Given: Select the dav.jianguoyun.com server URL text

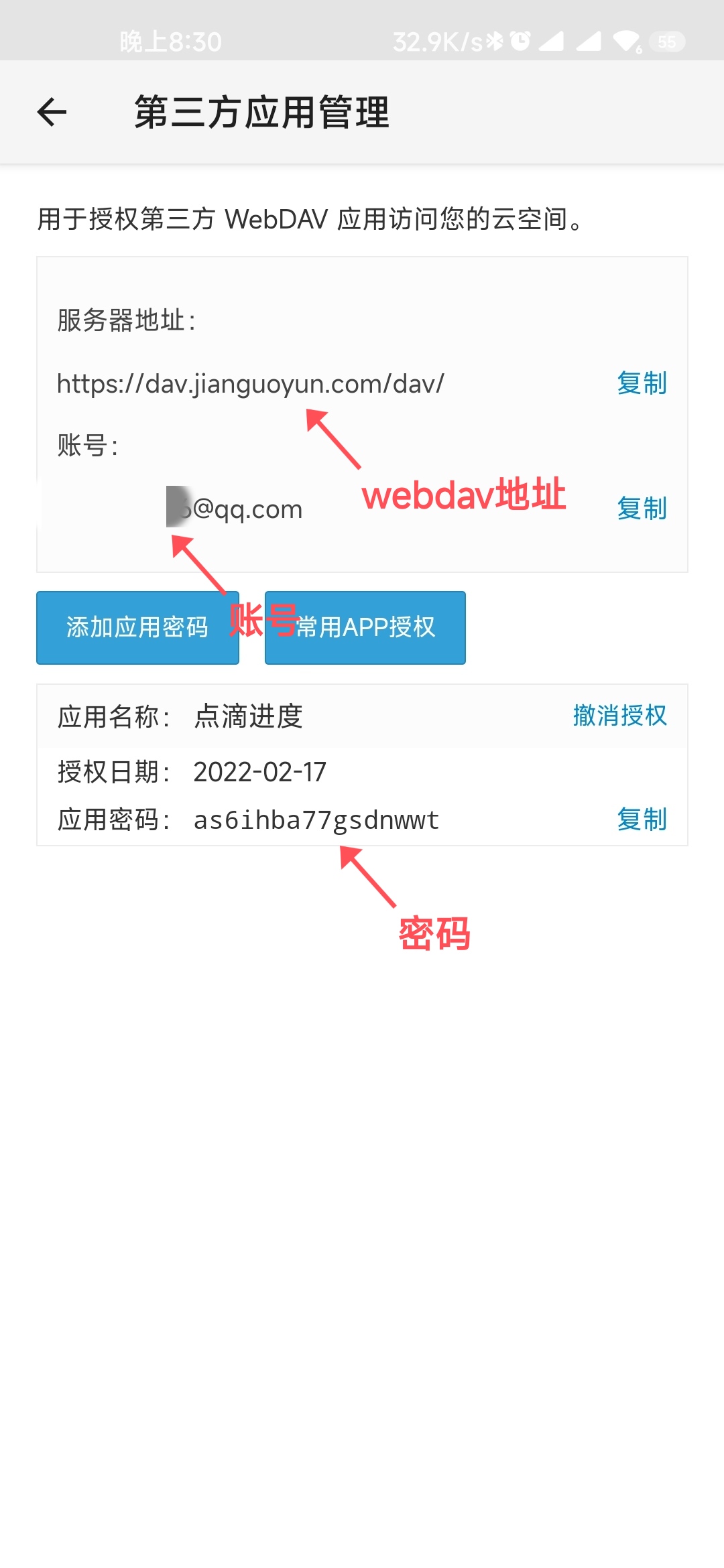Looking at the screenshot, I should tap(251, 385).
